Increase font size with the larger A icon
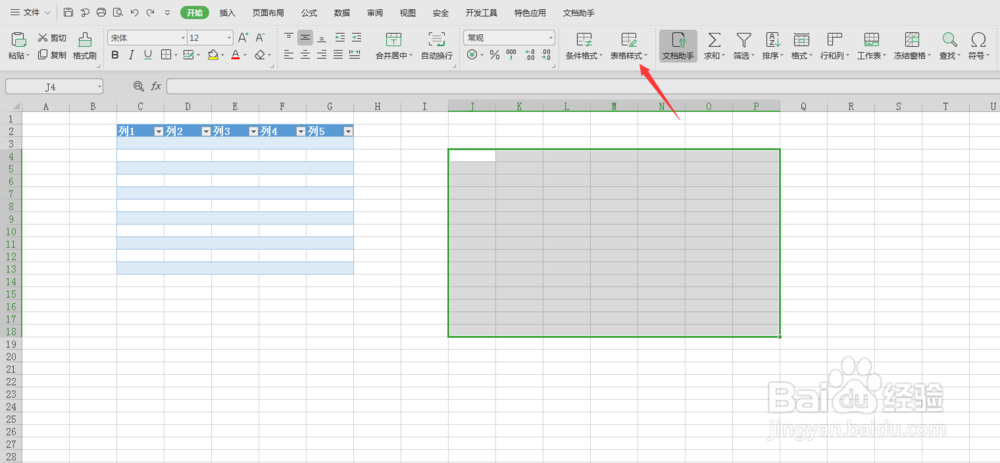The height and width of the screenshot is (463, 1000). [243, 38]
